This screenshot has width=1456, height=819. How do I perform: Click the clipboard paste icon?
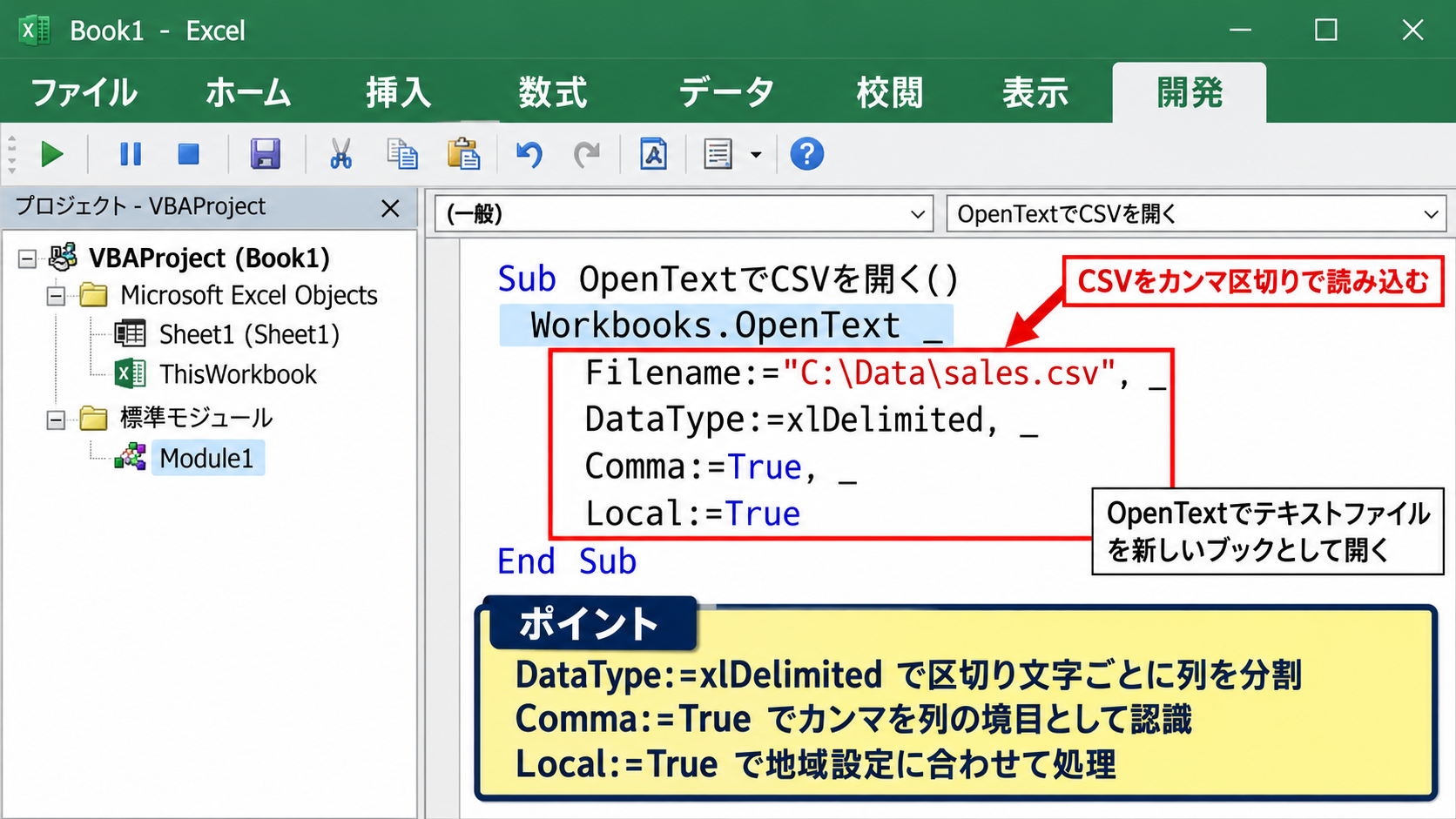point(463,155)
